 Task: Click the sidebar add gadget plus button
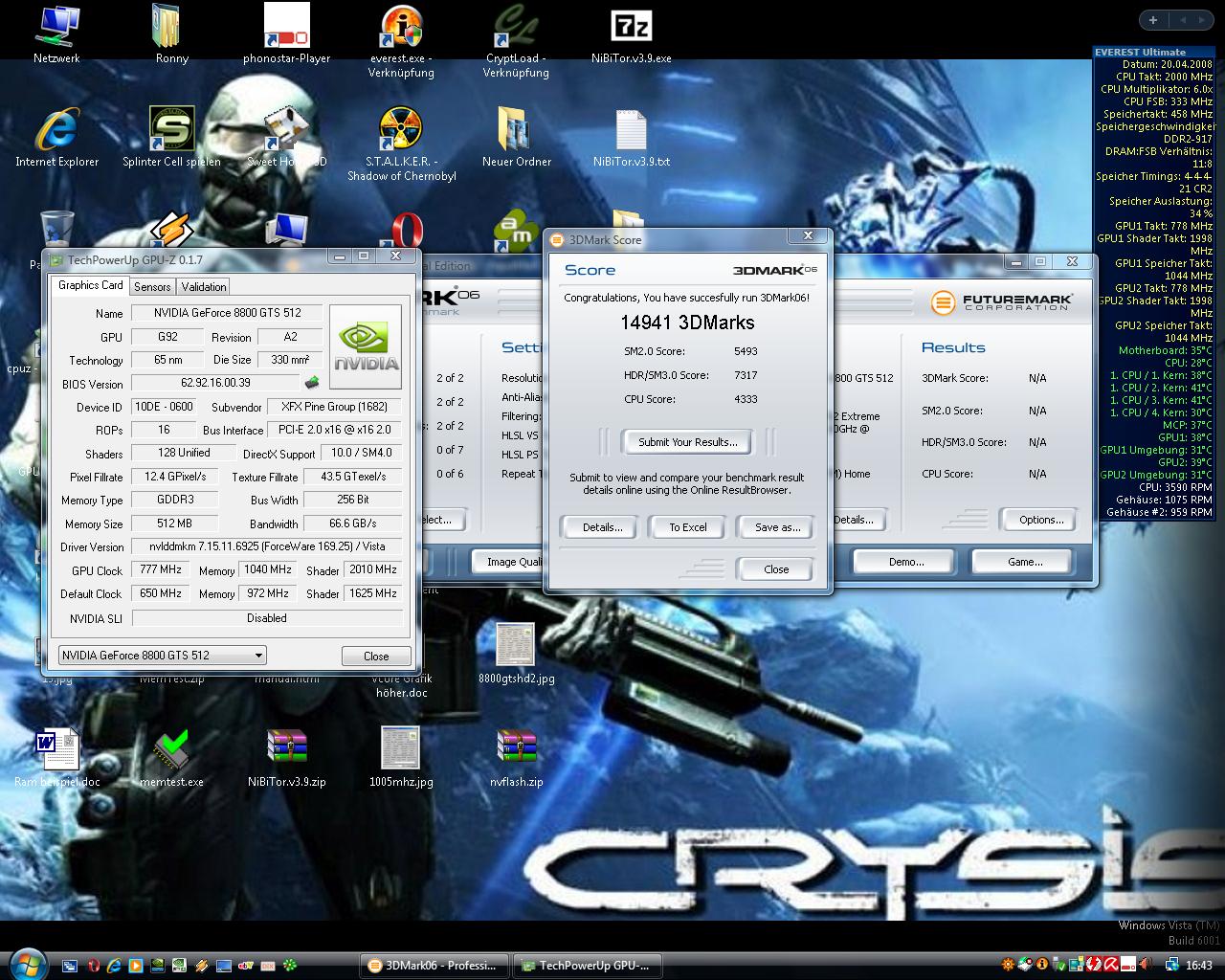pyautogui.click(x=1152, y=20)
